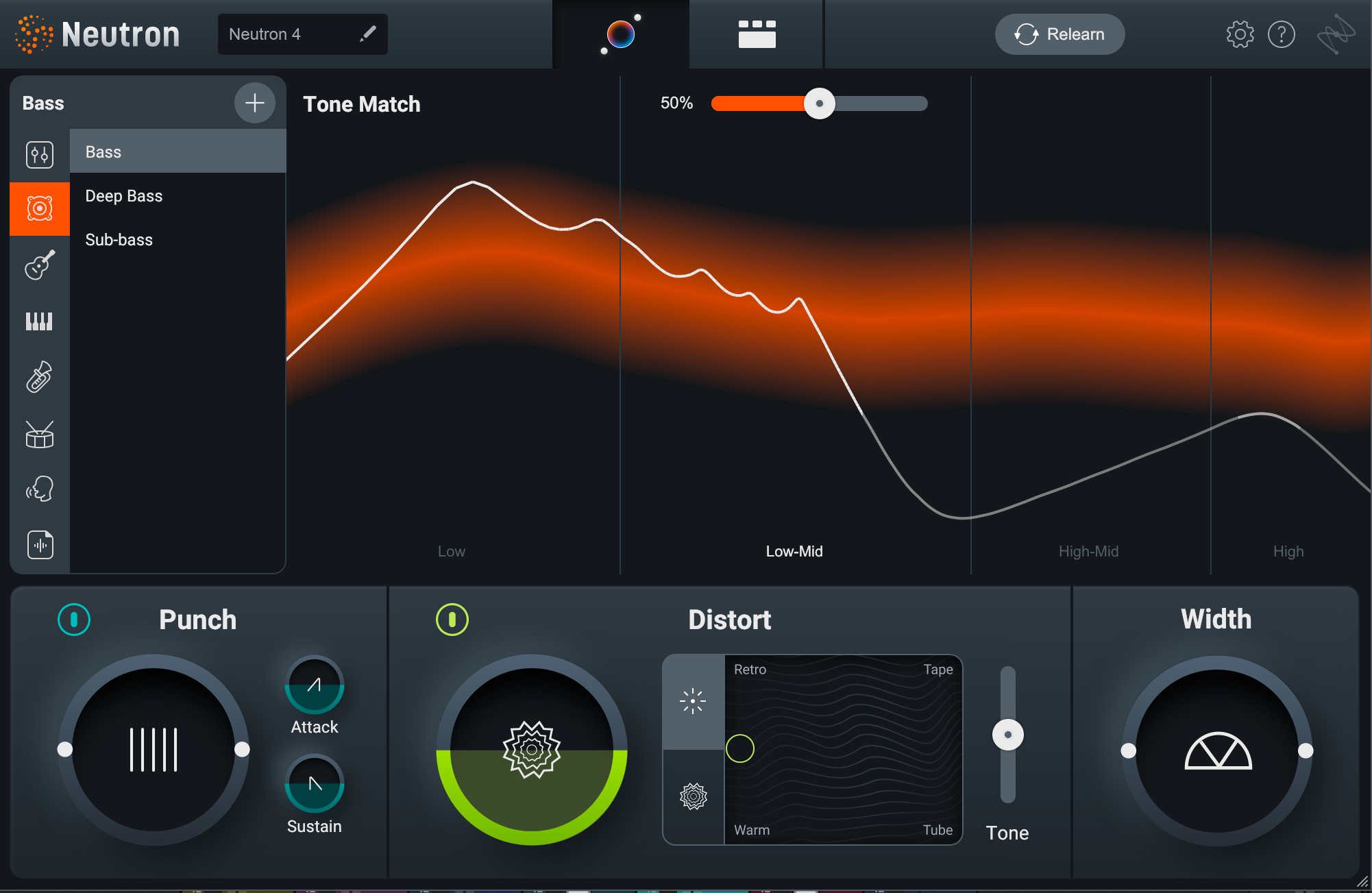The height and width of the screenshot is (893, 1372).
Task: Select the keys instrument category icon
Action: pyautogui.click(x=40, y=321)
